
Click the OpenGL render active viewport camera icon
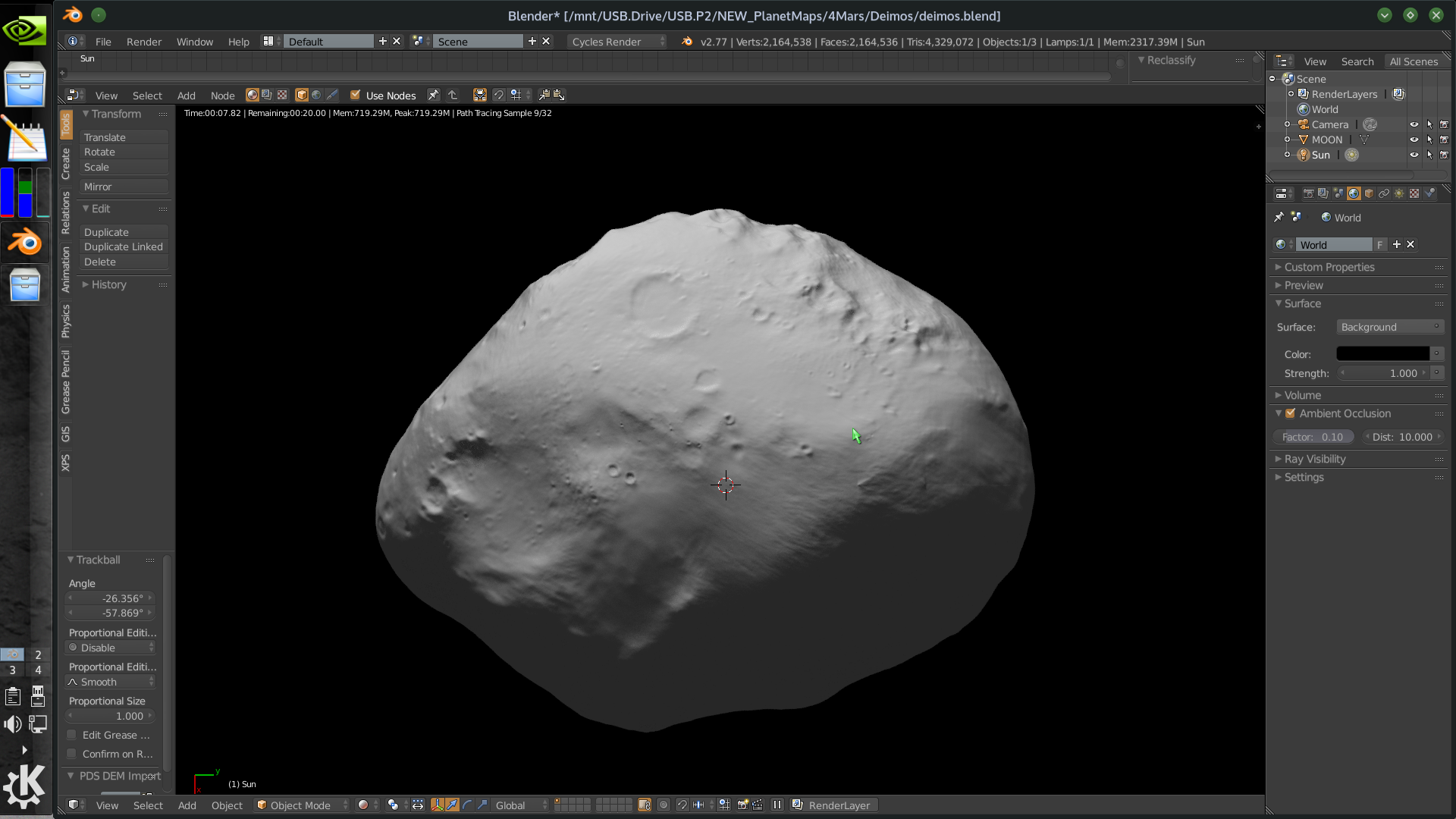coord(743,805)
